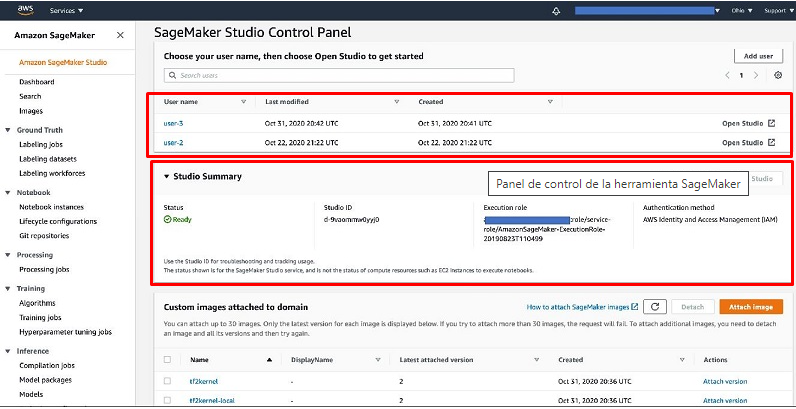
Task: Focus the Search users input field
Action: [x=339, y=75]
